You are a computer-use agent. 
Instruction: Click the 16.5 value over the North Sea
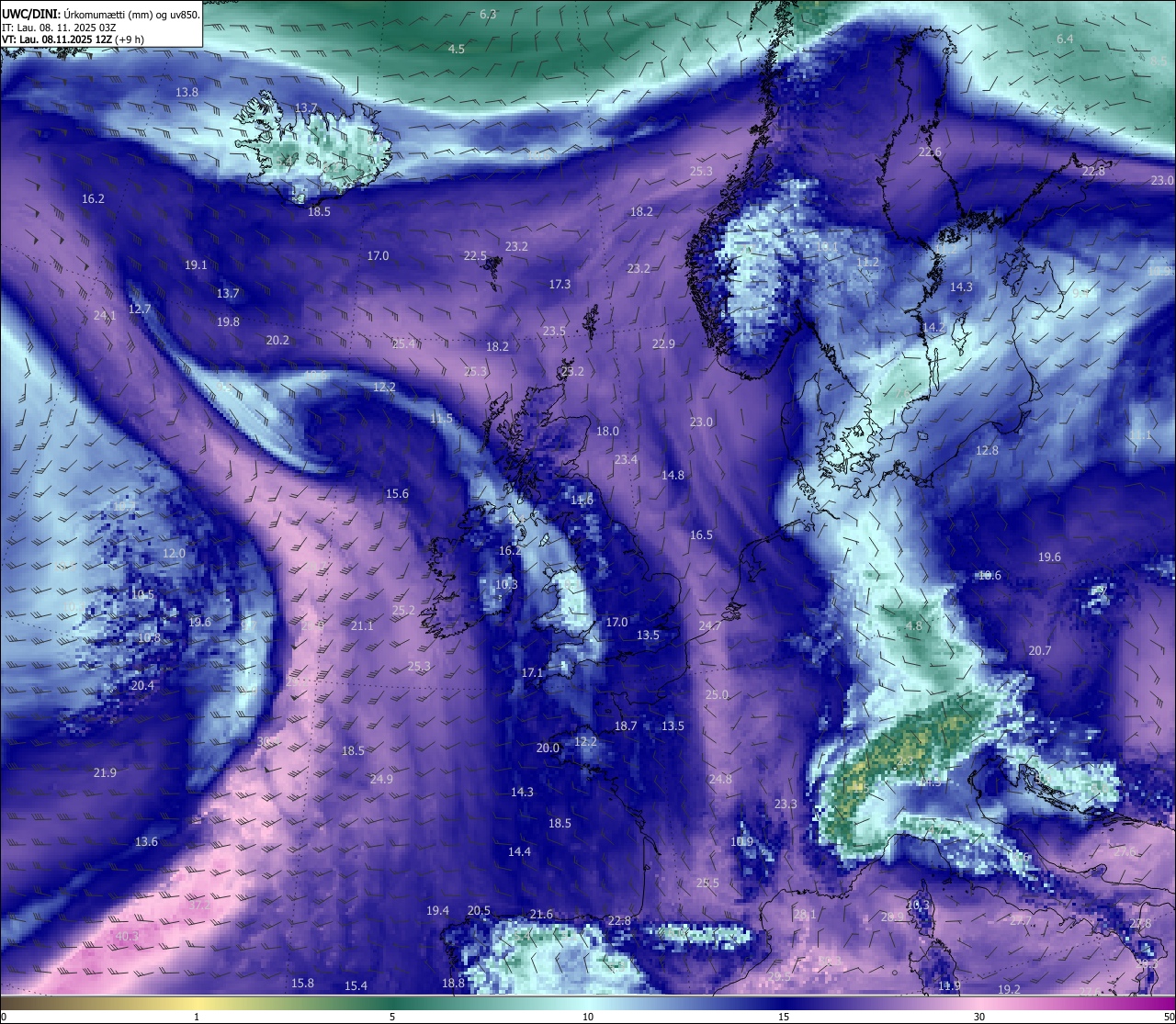pos(701,535)
